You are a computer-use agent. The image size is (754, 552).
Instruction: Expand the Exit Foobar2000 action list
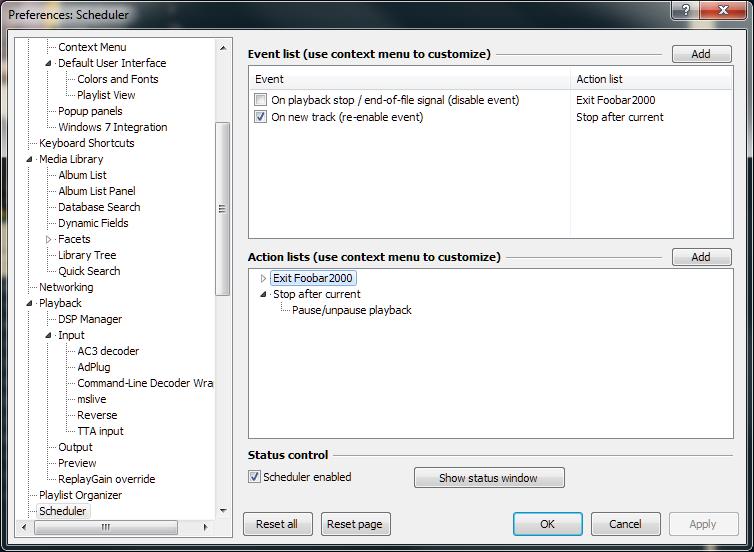tap(264, 278)
